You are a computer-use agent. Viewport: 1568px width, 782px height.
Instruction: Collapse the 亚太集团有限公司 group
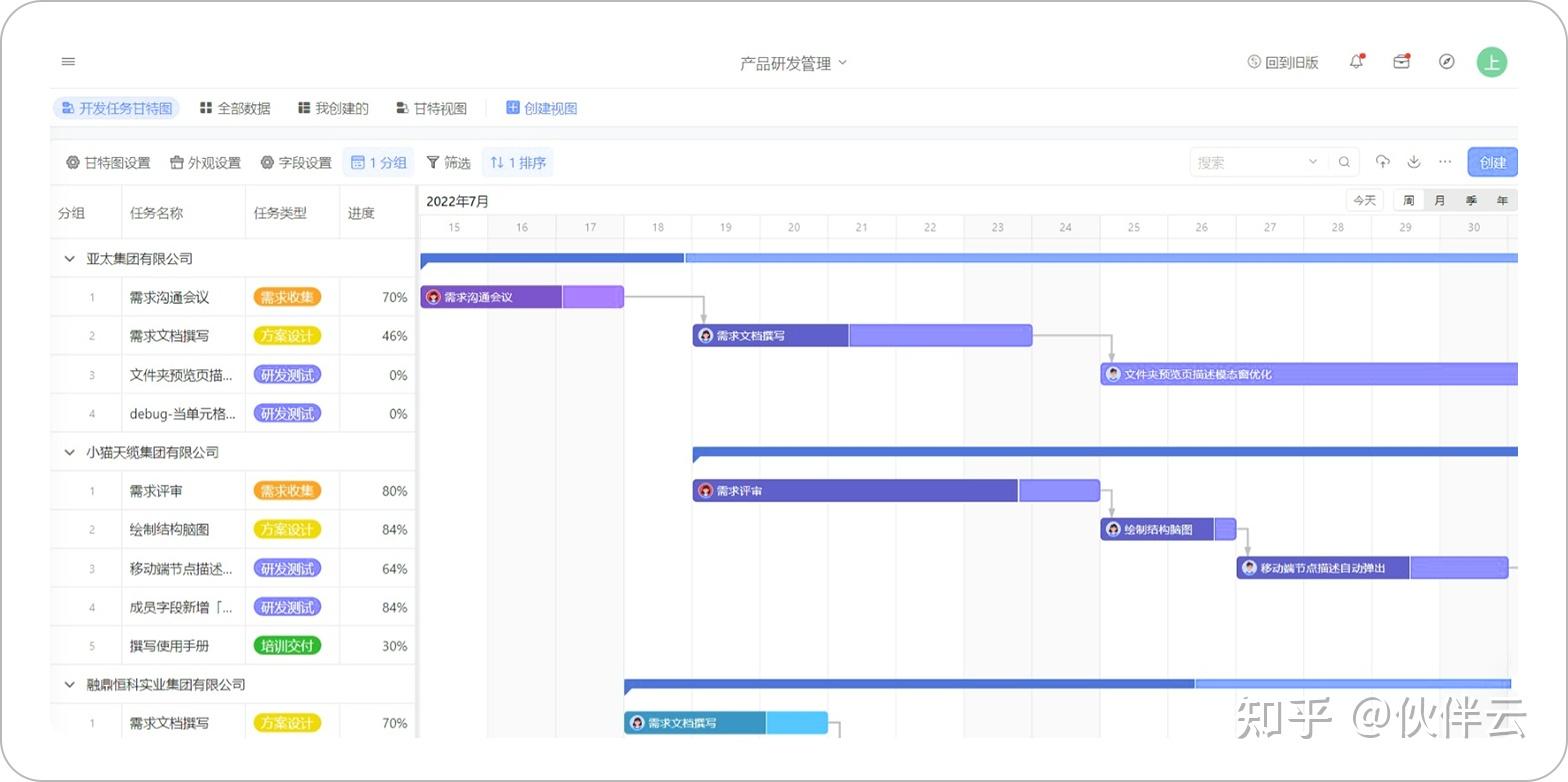69,259
